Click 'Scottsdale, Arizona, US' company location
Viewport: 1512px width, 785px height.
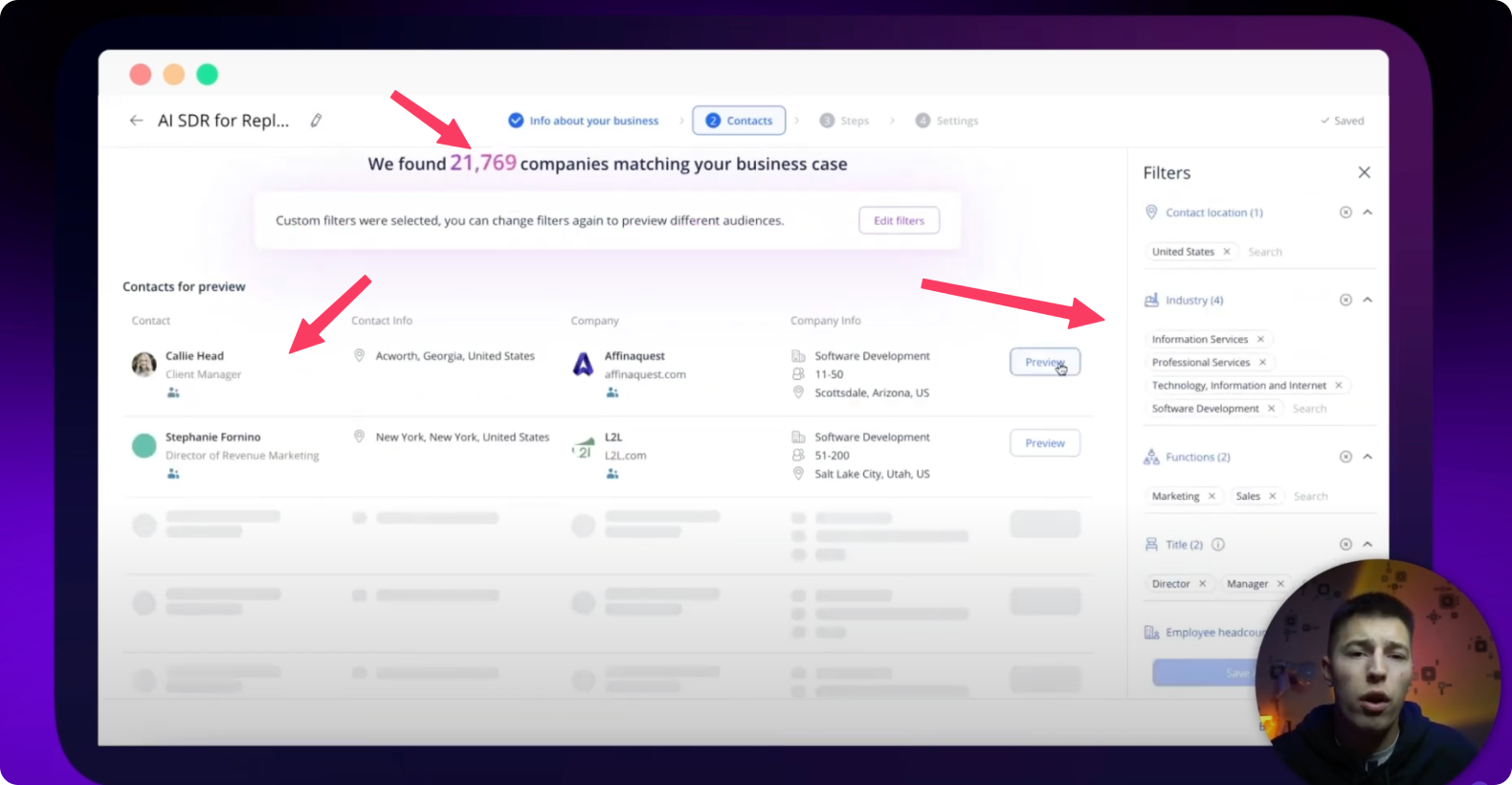[872, 392]
